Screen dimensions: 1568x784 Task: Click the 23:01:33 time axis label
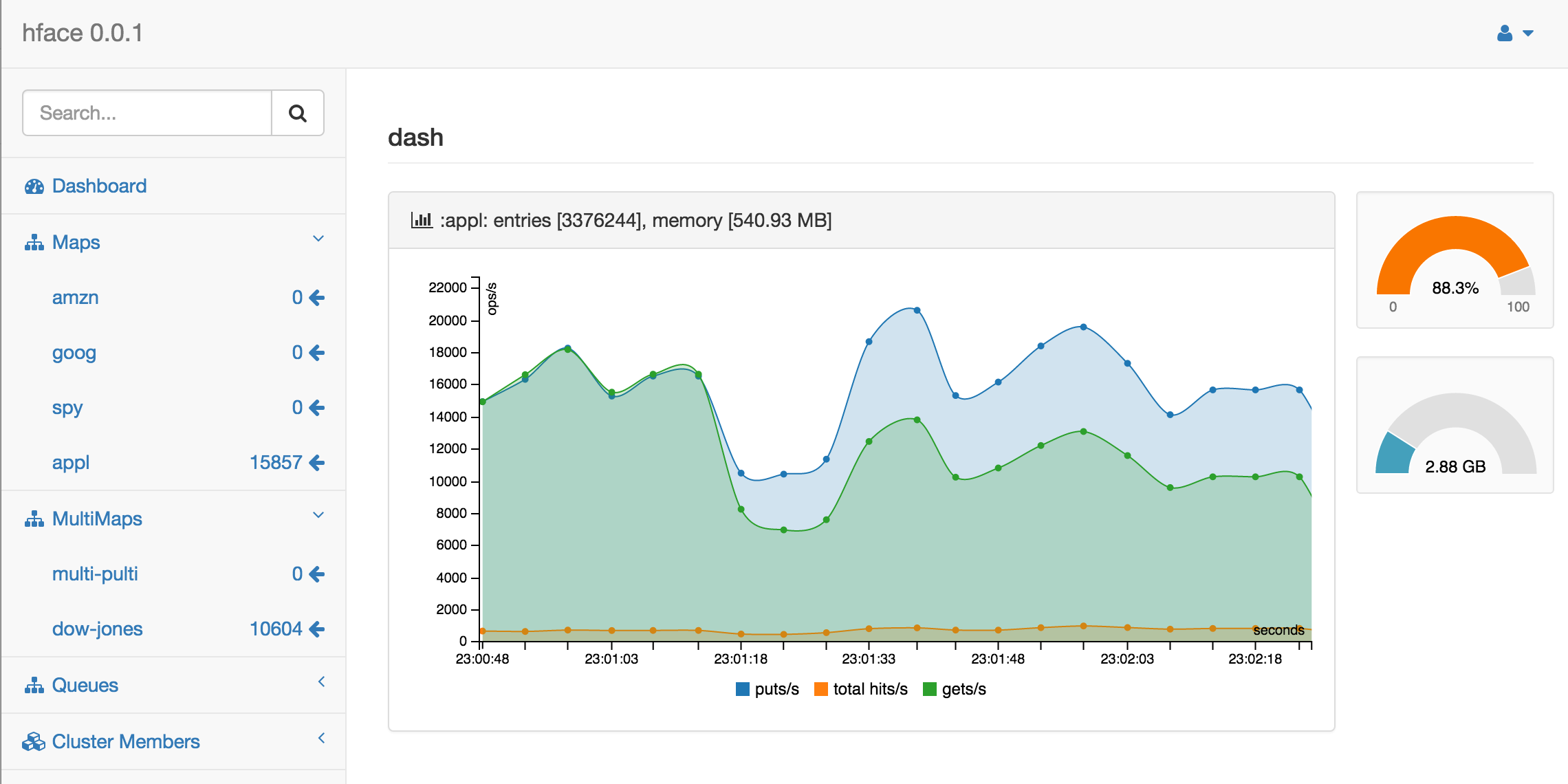869,659
